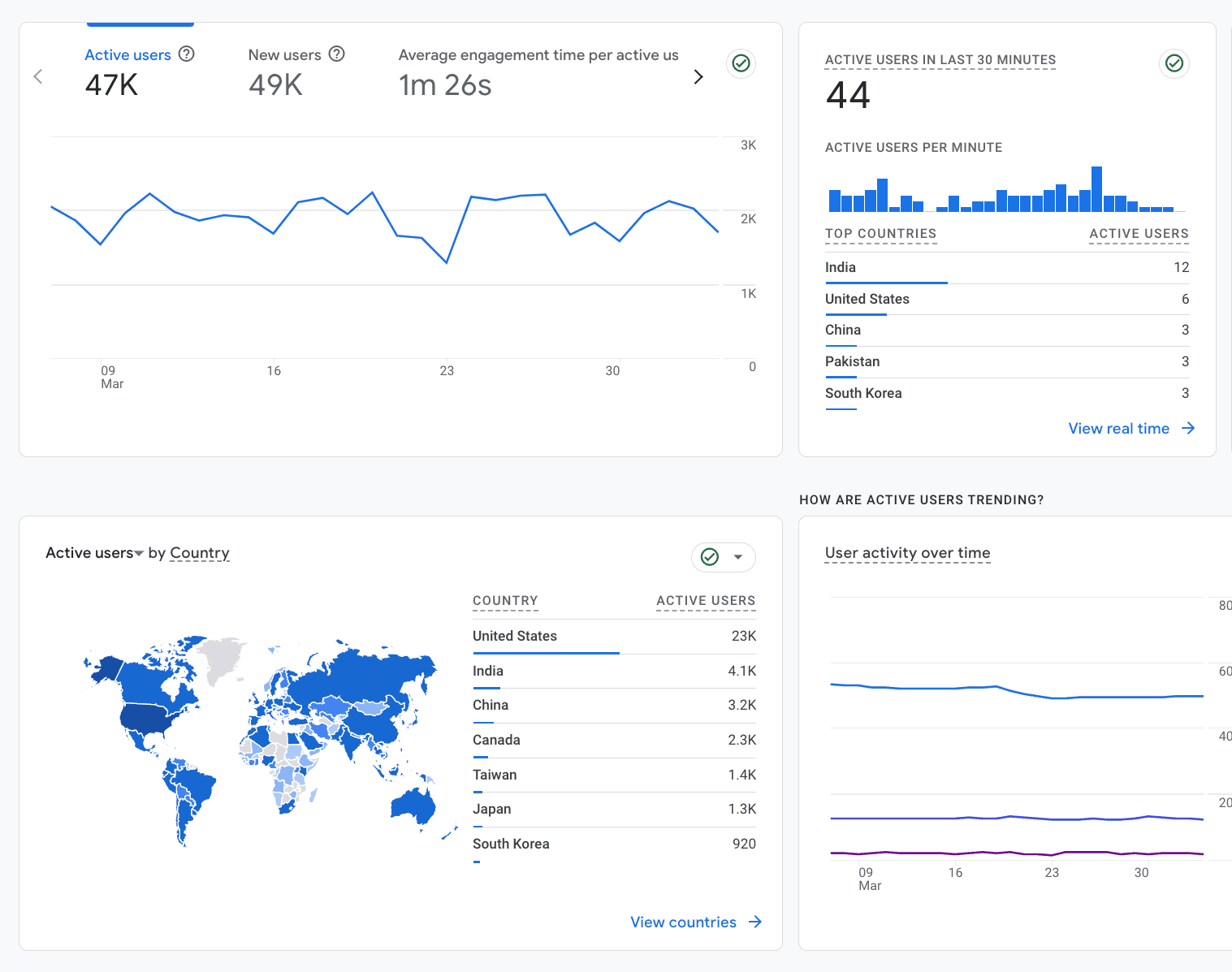Select United States row showing 23K
Image resolution: width=1232 pixels, height=972 pixels.
(x=614, y=637)
